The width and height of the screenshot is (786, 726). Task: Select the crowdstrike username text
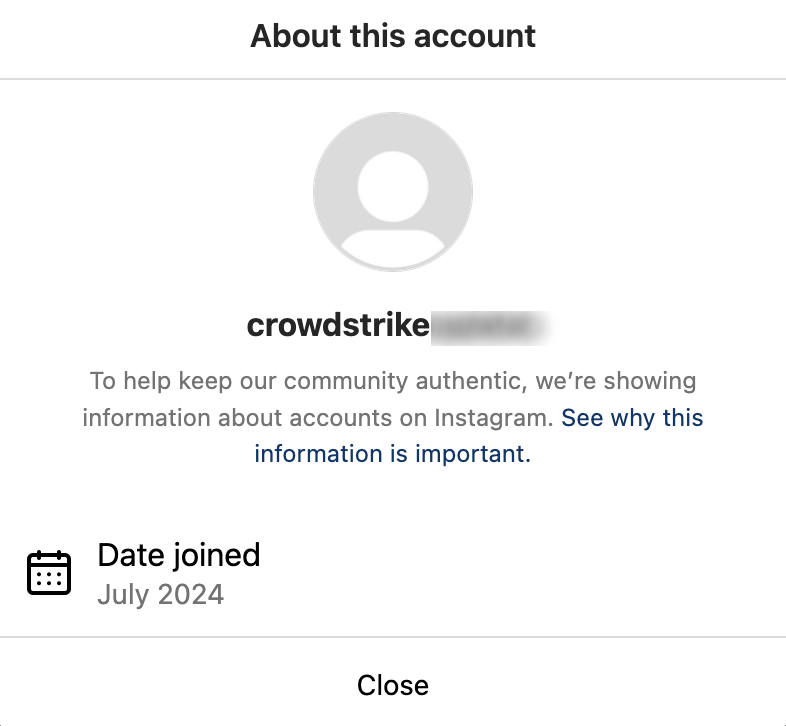[338, 326]
